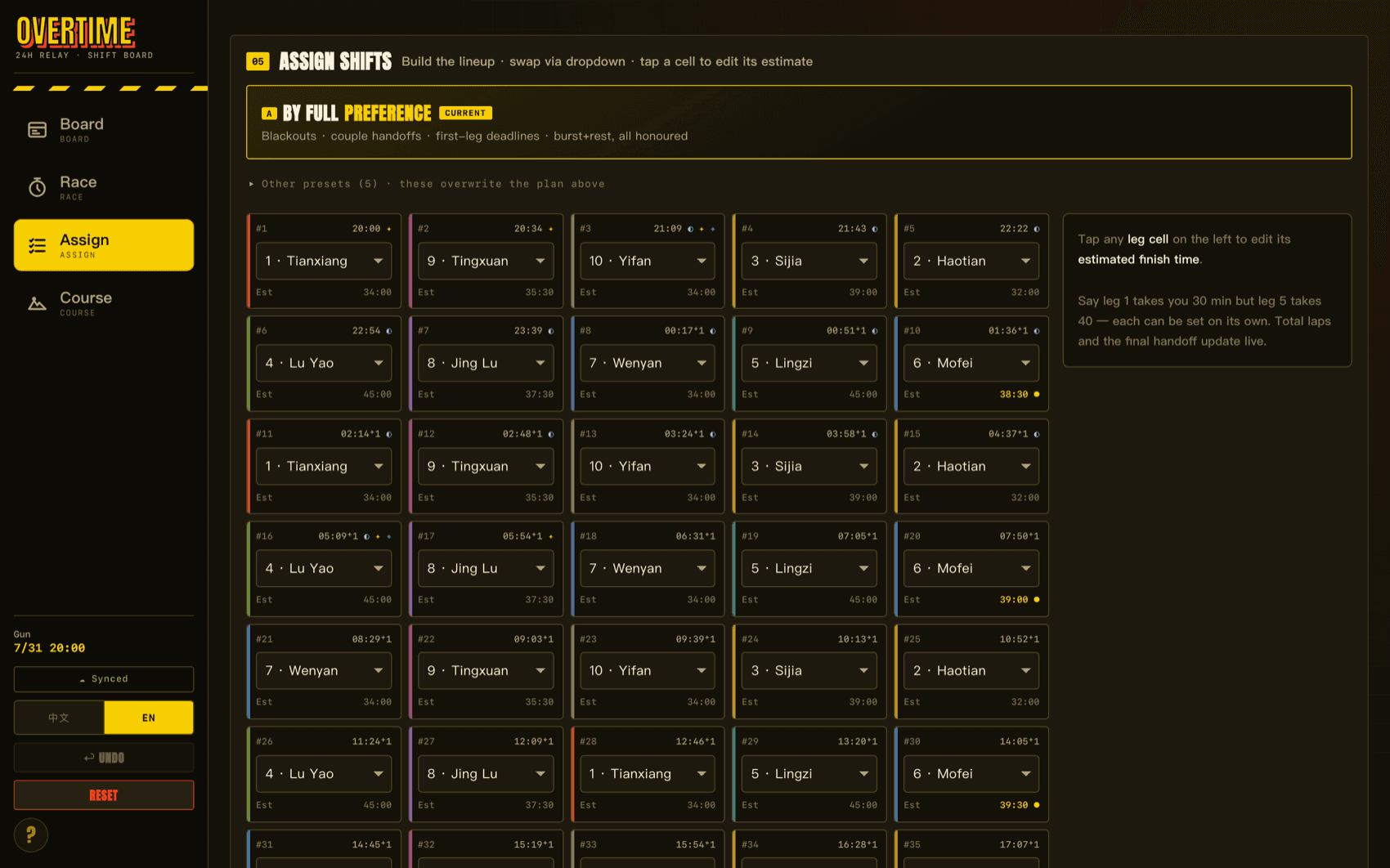
Task: Open leg #2 runner dropdown Tingxuan
Action: coord(486,261)
